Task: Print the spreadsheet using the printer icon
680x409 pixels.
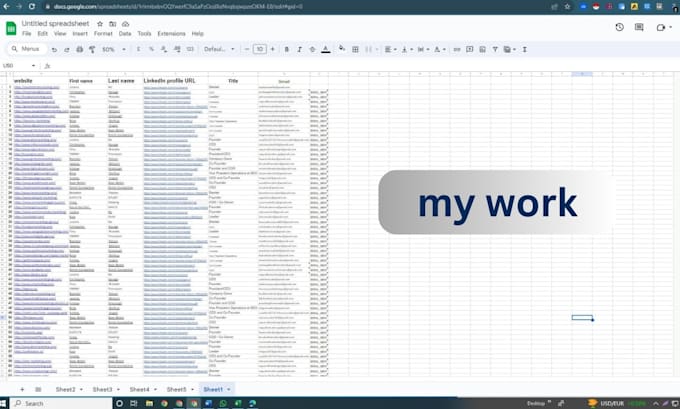Action: tap(79, 49)
